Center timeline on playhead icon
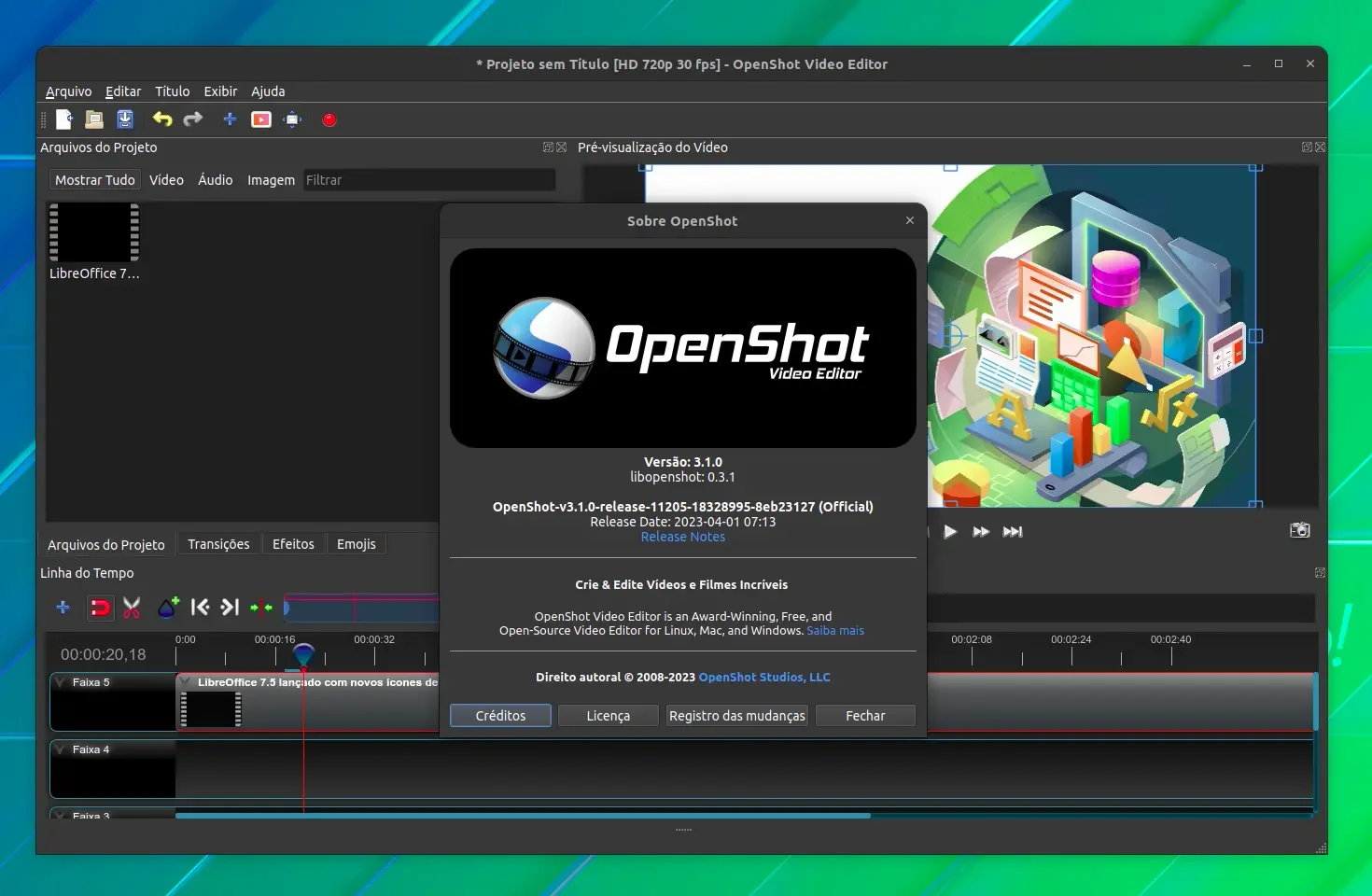The width and height of the screenshot is (1372, 896). pos(261,608)
